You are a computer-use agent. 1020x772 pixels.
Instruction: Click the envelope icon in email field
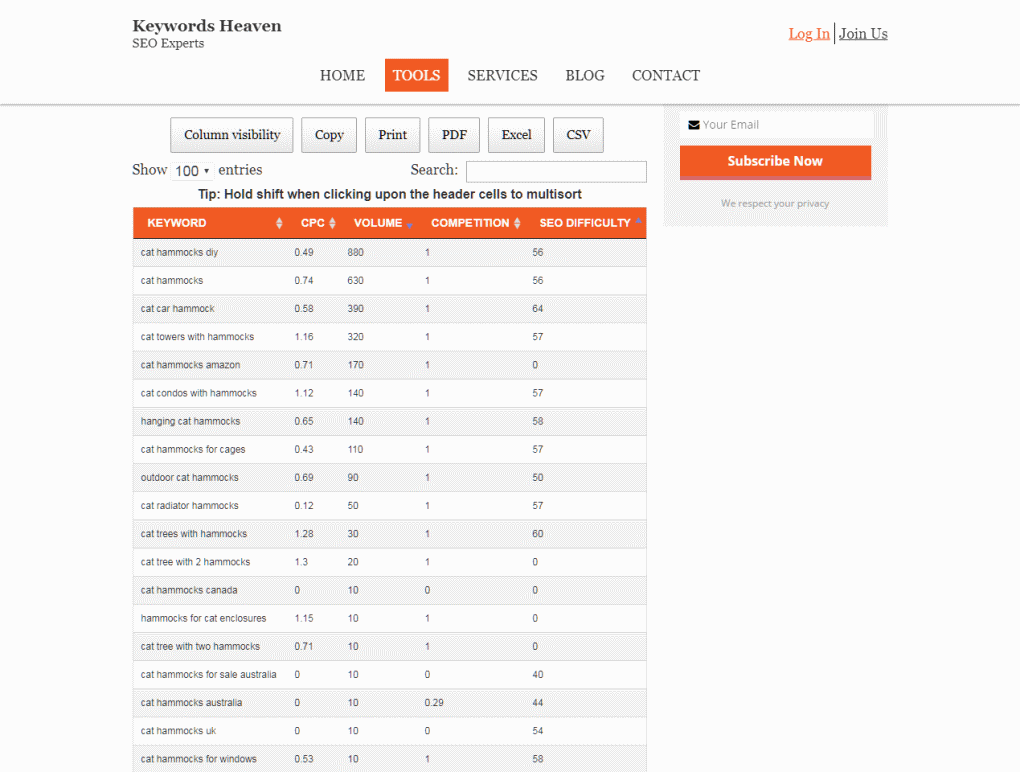694,125
